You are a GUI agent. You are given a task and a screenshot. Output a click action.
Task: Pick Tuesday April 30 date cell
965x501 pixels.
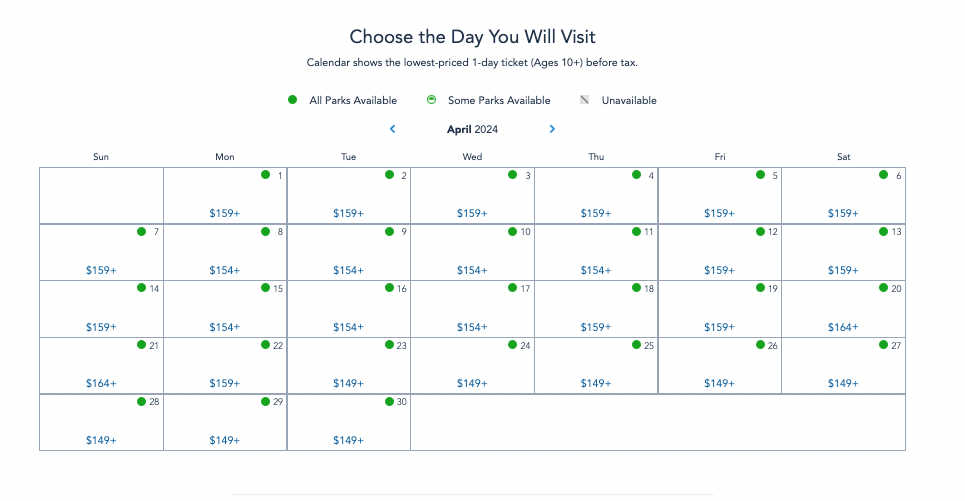click(x=348, y=421)
